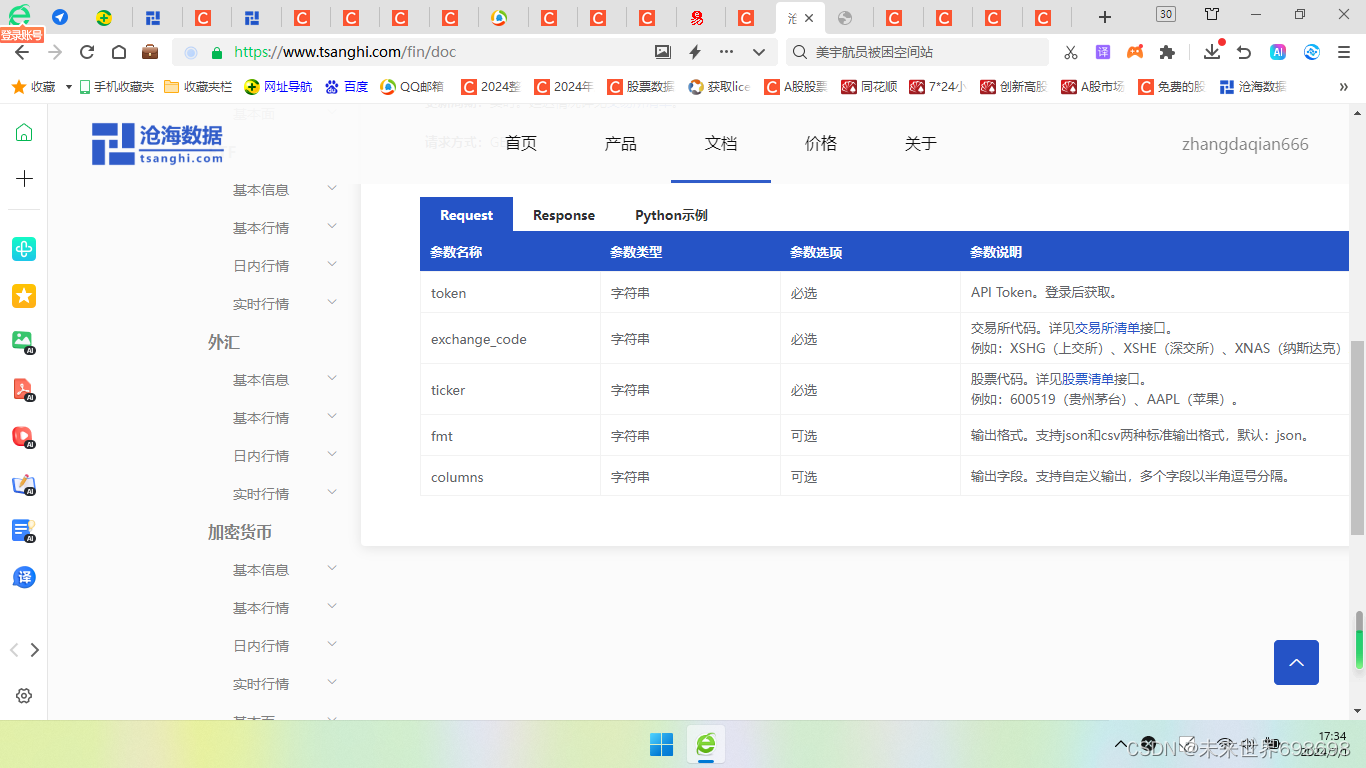
Task: Open the hamburger menu at toolbar right
Action: click(x=1343, y=52)
